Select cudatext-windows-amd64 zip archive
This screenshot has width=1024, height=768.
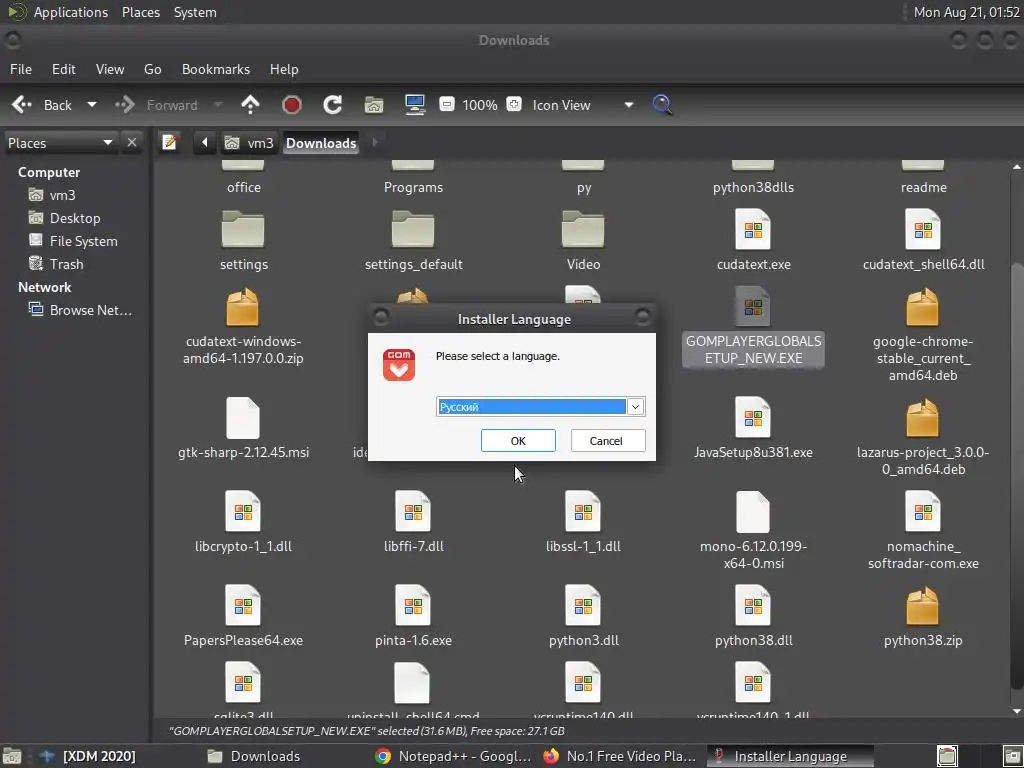pos(243,327)
